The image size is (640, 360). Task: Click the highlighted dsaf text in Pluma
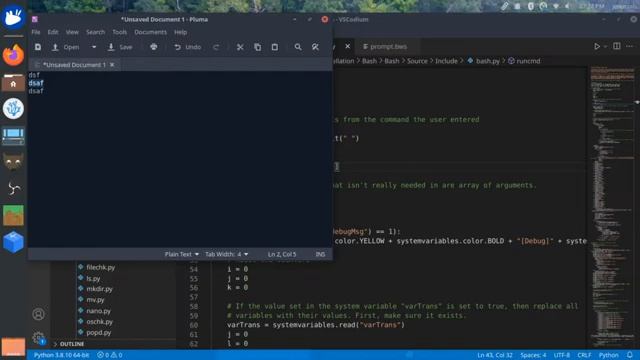(x=36, y=83)
